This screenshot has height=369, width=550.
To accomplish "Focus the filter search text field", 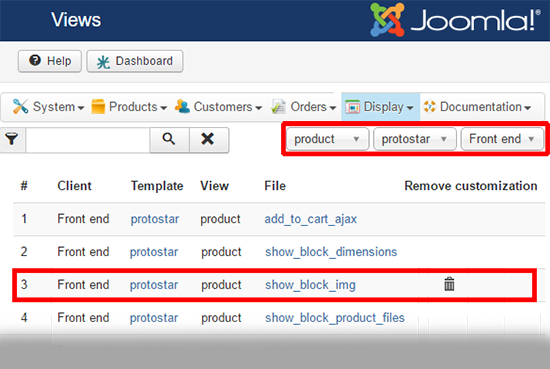I will tap(88, 140).
